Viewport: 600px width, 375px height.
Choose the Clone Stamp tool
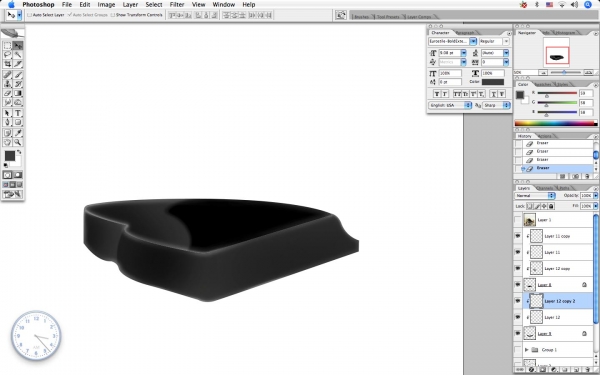coord(7,84)
